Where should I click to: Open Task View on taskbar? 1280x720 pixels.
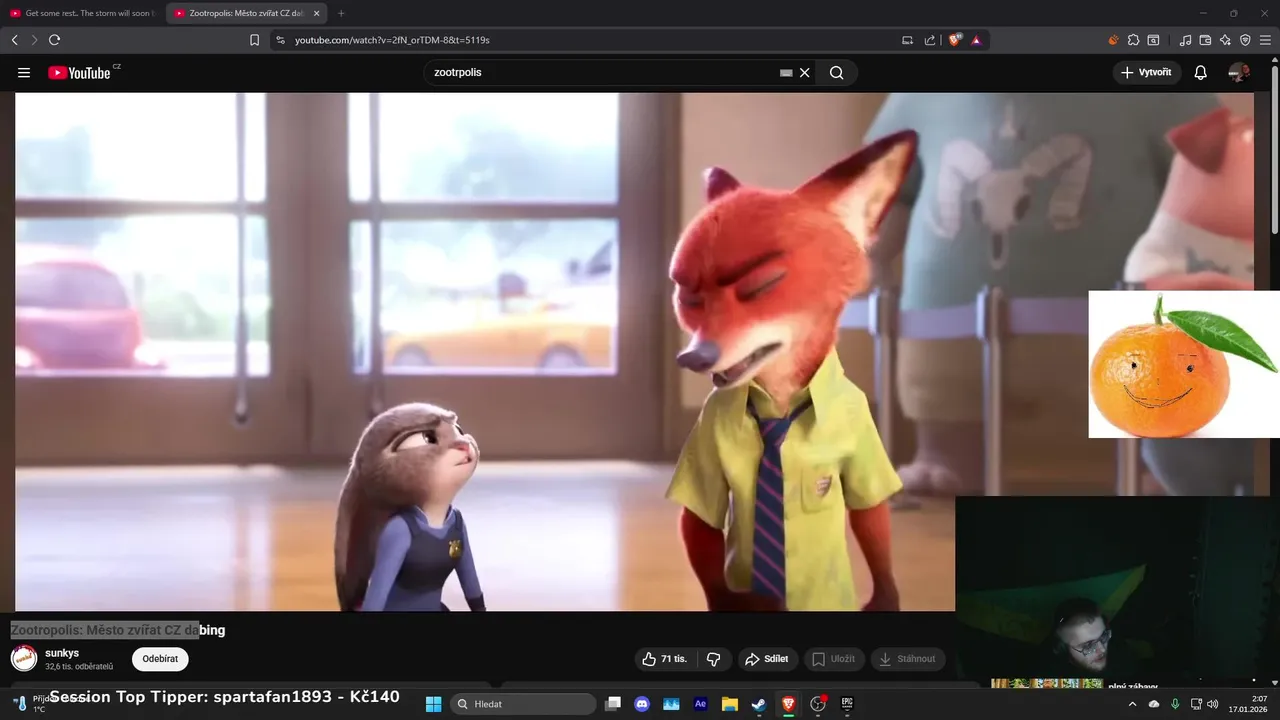click(613, 704)
